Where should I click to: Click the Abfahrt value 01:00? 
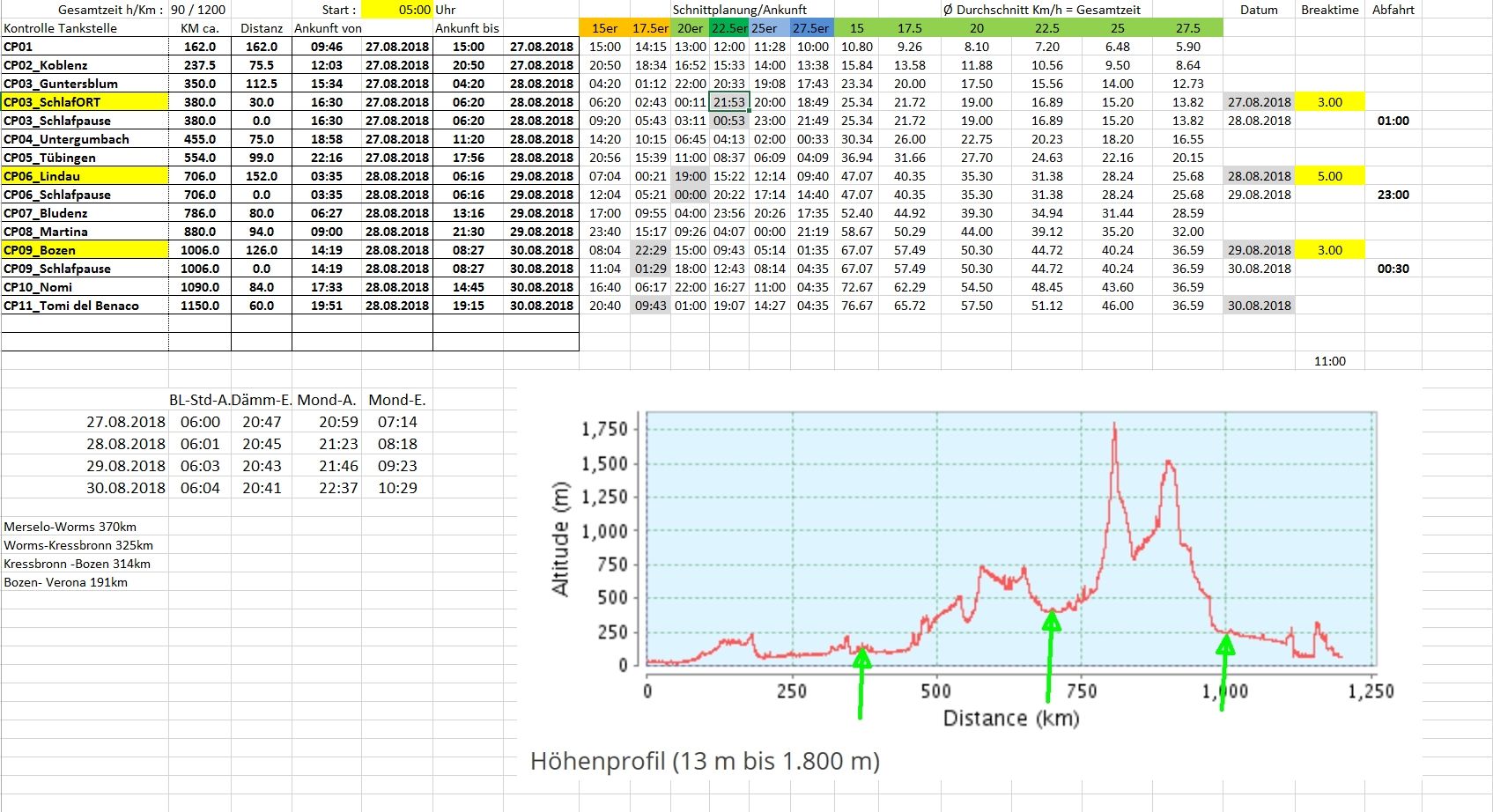(x=1393, y=121)
